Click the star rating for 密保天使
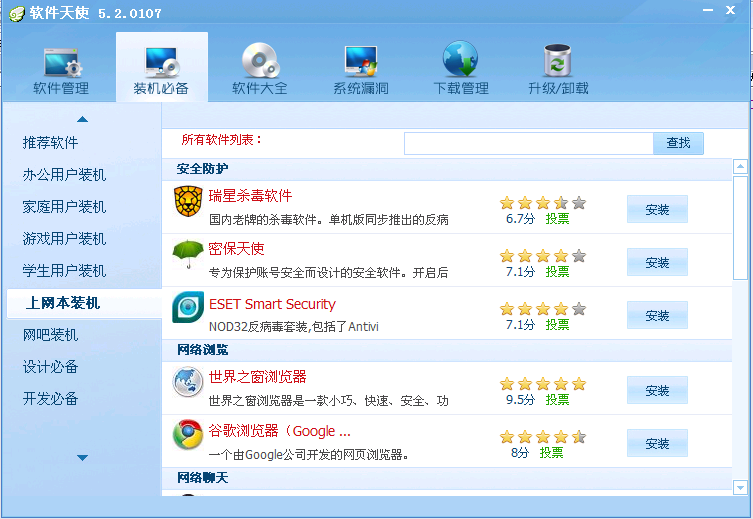The width and height of the screenshot is (753, 519). click(543, 255)
